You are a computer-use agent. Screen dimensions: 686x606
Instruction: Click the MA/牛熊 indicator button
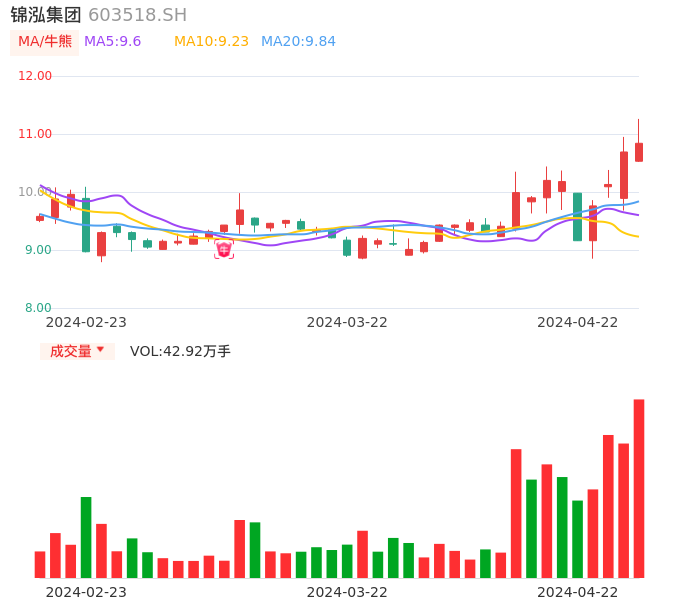coord(45,42)
